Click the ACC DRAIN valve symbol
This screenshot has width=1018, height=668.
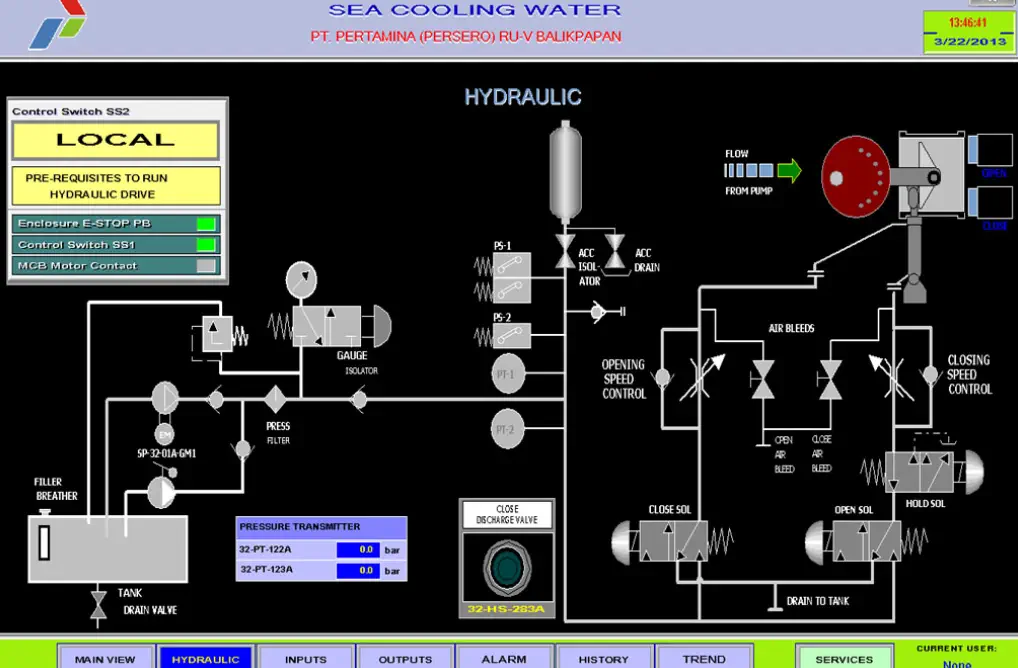(x=614, y=251)
